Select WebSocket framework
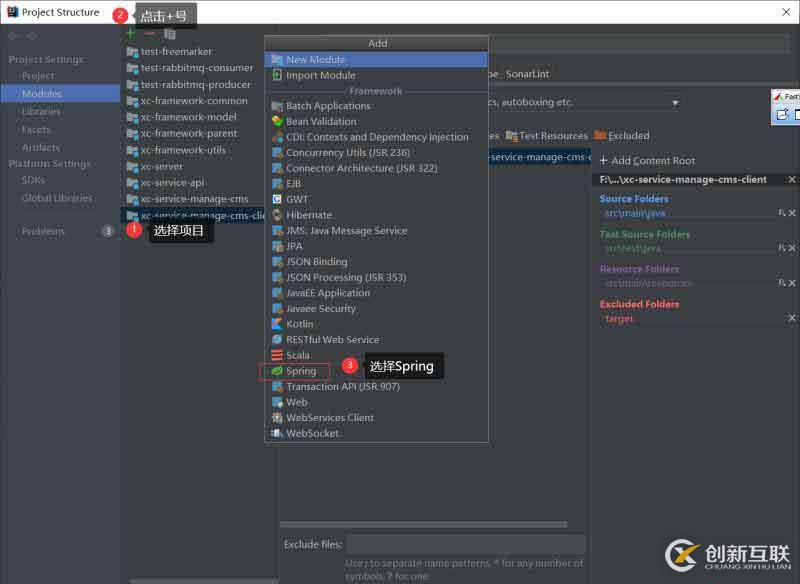This screenshot has width=800, height=584. 376,433
